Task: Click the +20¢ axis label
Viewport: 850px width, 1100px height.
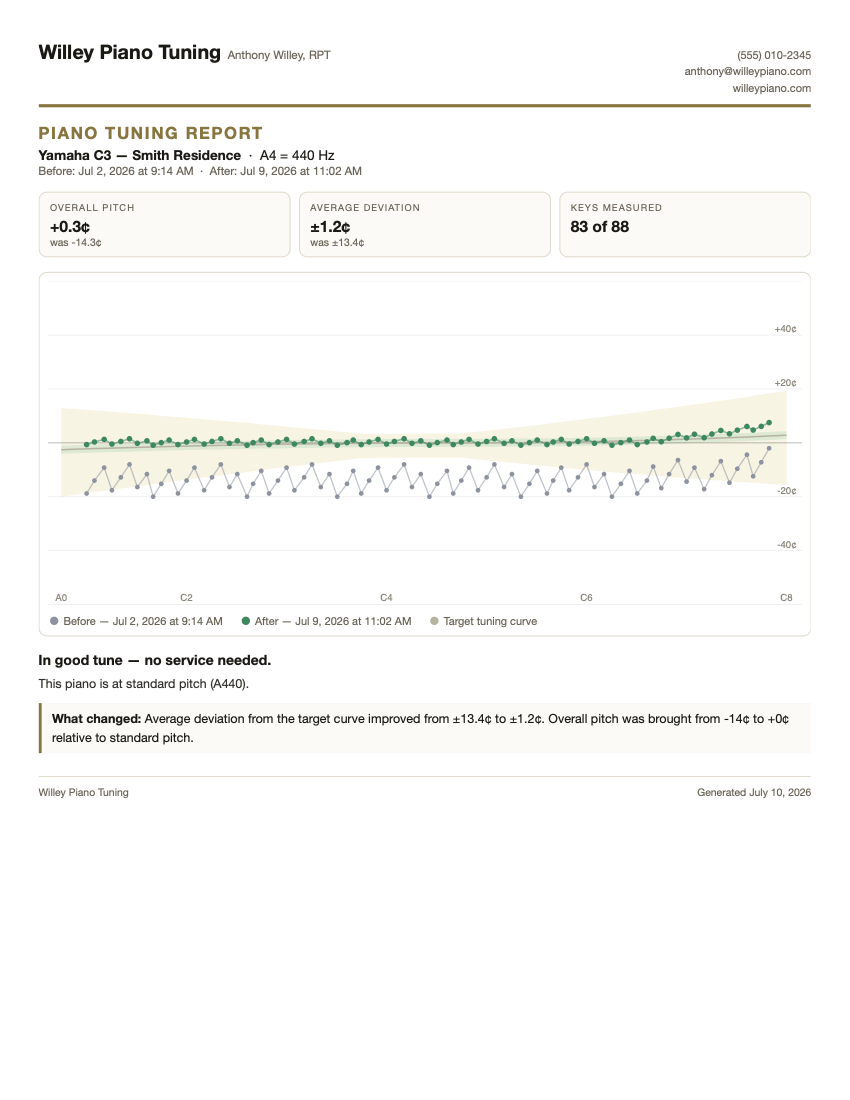Action: point(785,383)
